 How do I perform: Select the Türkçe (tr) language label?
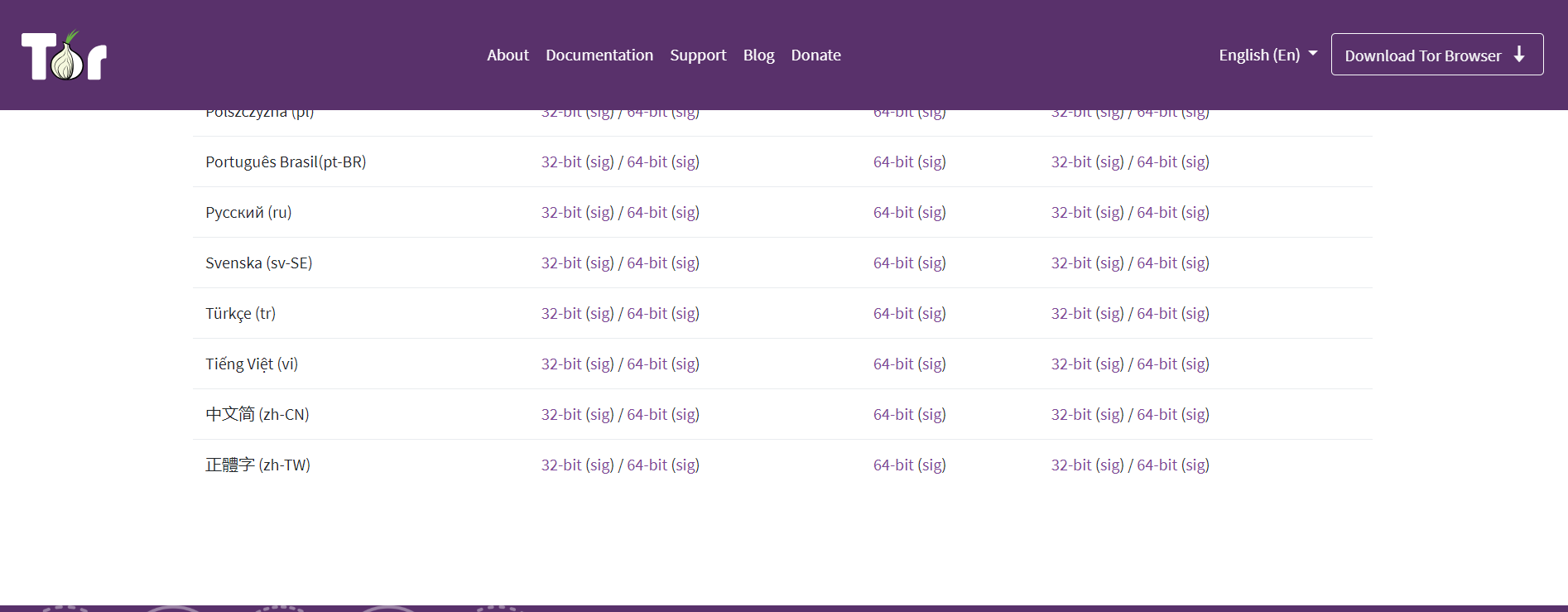(240, 314)
